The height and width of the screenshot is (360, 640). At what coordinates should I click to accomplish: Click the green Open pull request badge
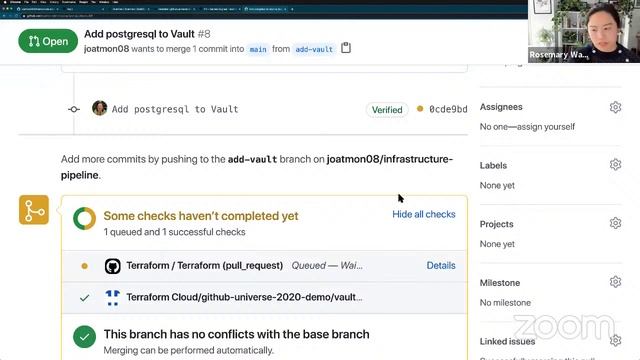tap(48, 41)
